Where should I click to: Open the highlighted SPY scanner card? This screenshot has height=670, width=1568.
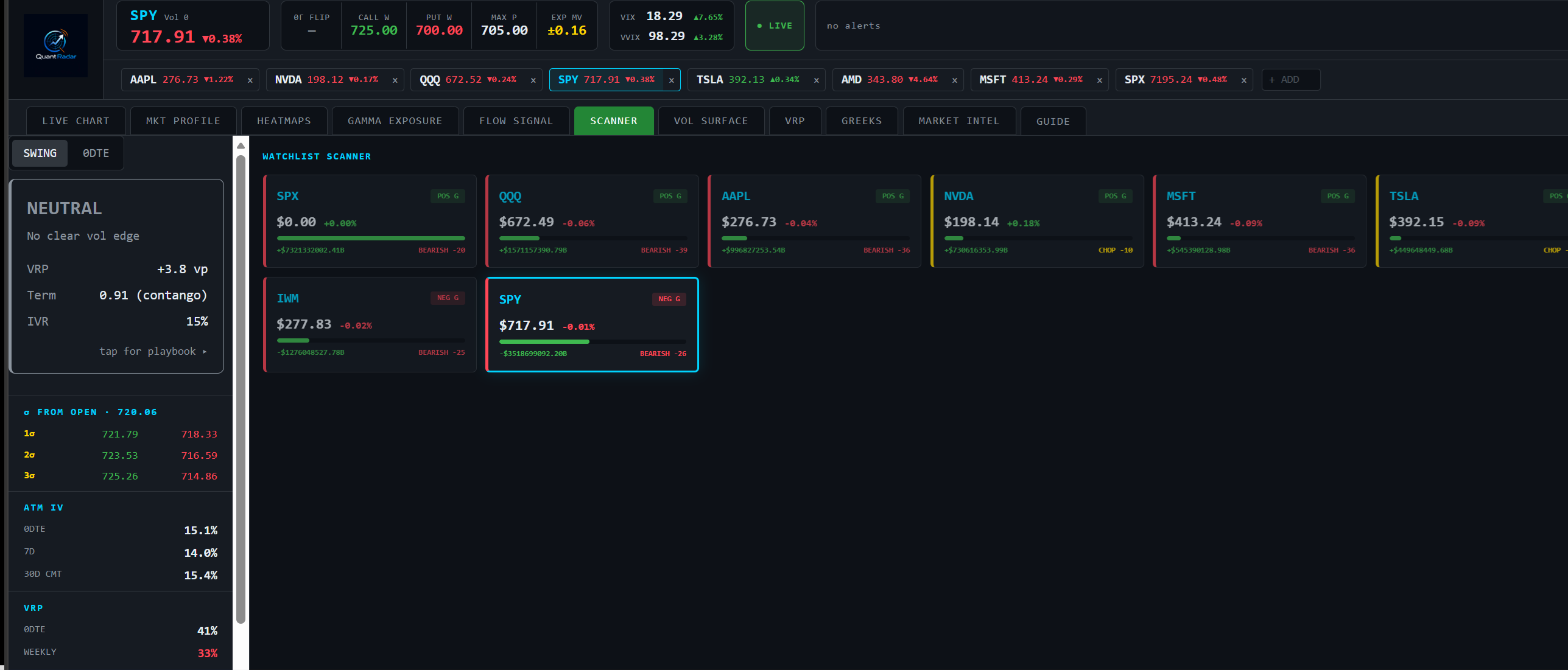(x=592, y=324)
